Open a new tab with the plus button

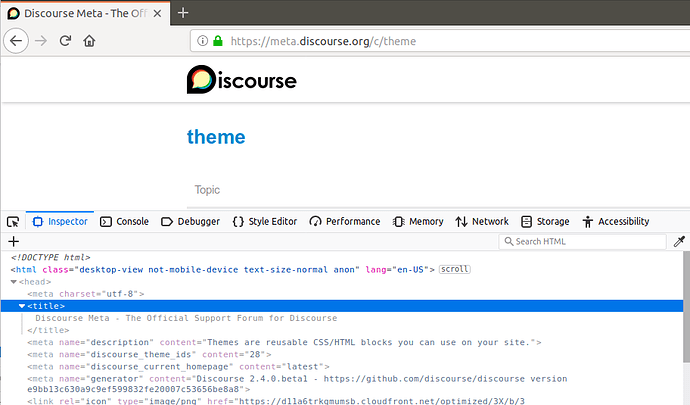[x=183, y=13]
